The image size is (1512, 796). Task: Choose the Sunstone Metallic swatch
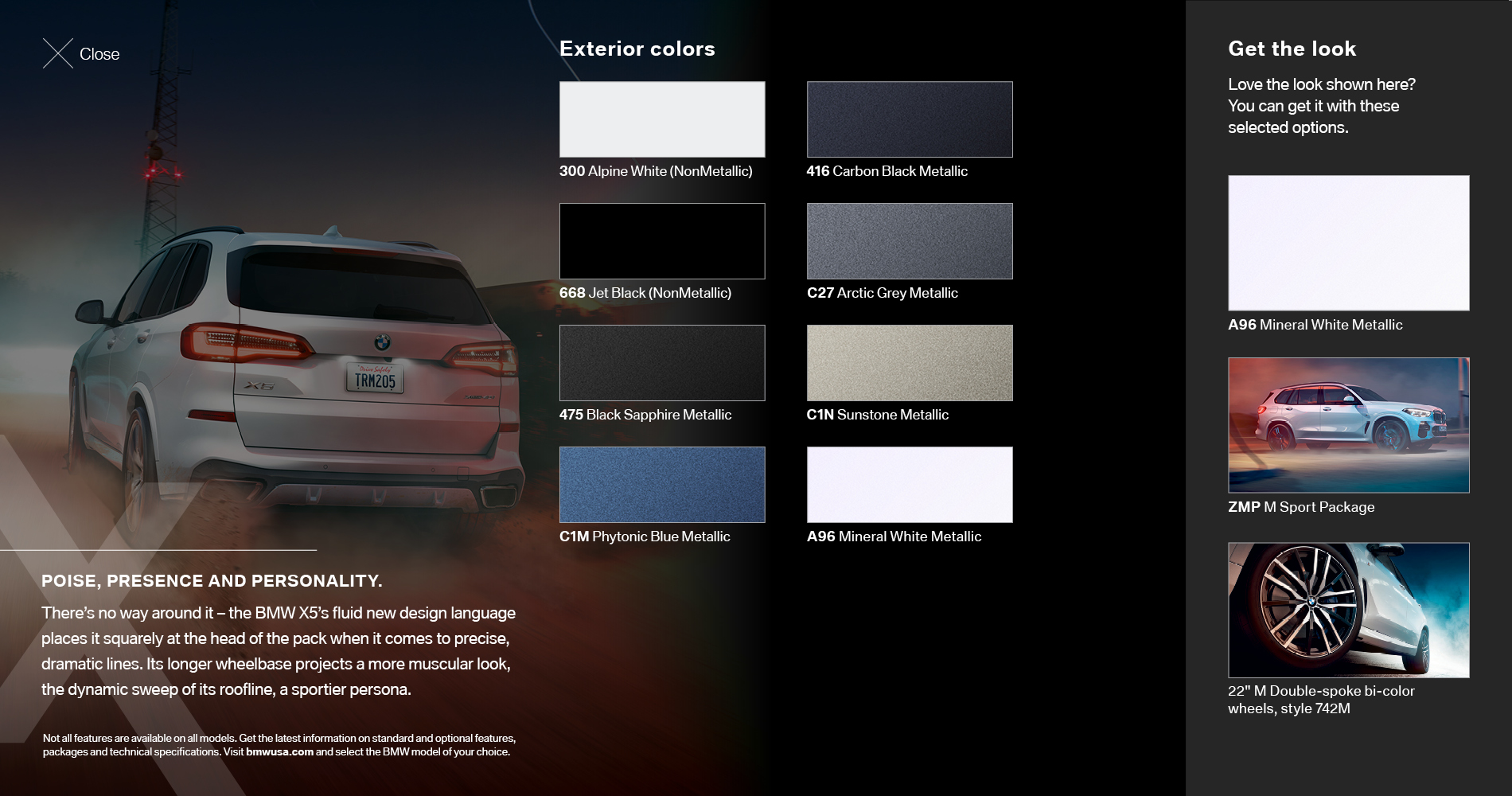pyautogui.click(x=910, y=363)
